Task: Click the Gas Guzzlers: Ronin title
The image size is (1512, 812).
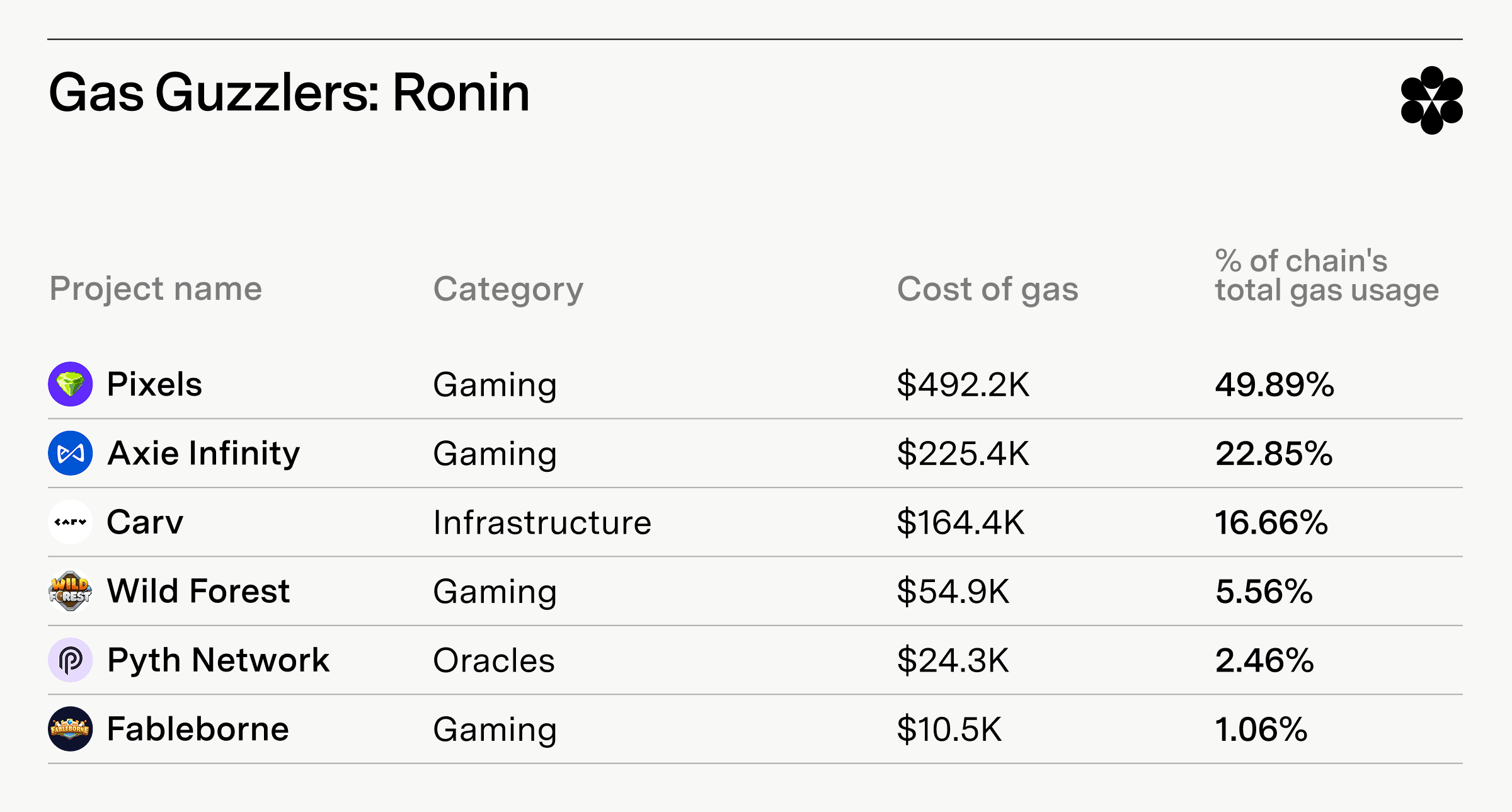Action: tap(289, 93)
